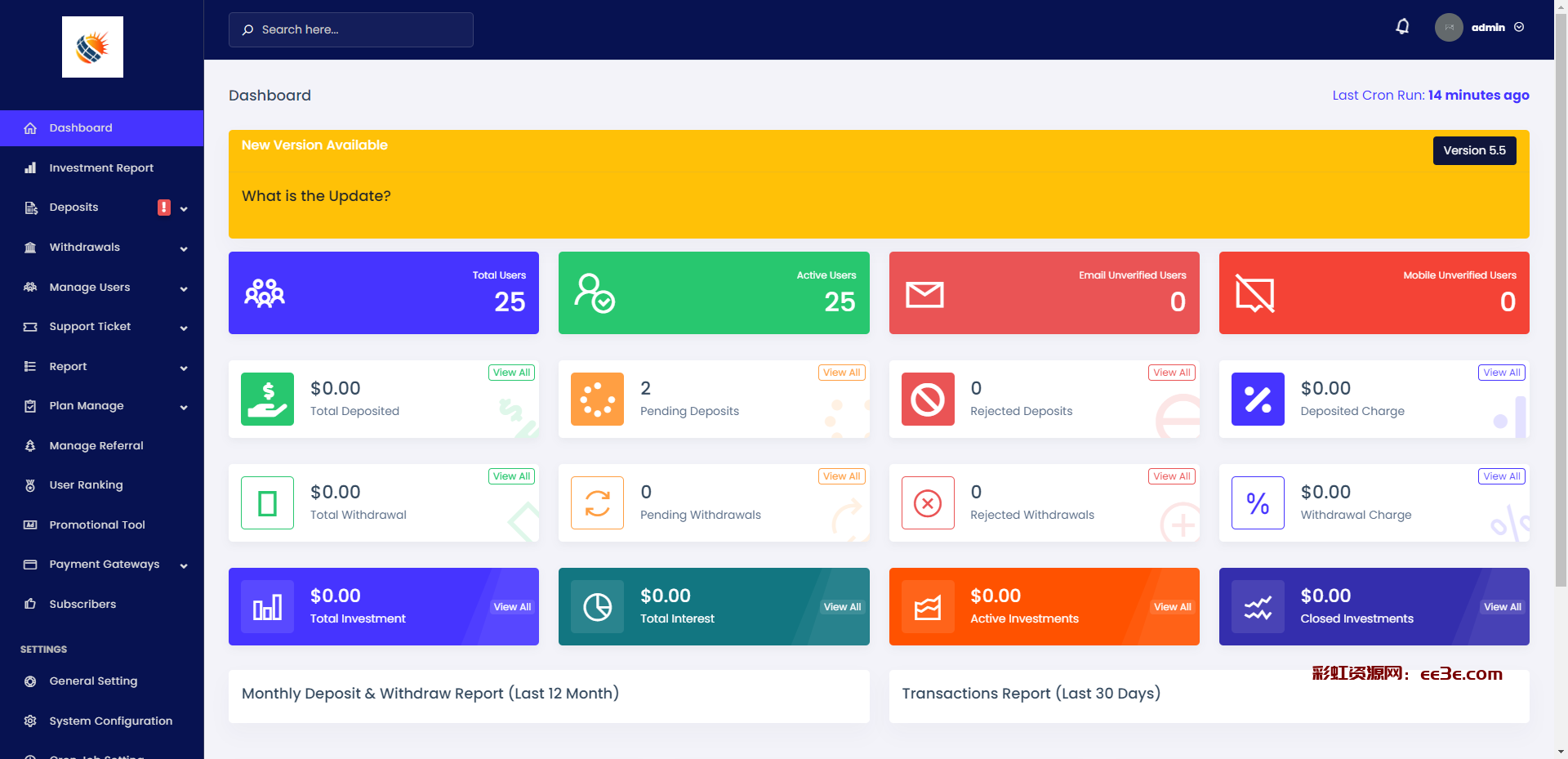Expand the Support Ticket menu chevron
Viewport: 1568px width, 759px height.
click(x=184, y=328)
